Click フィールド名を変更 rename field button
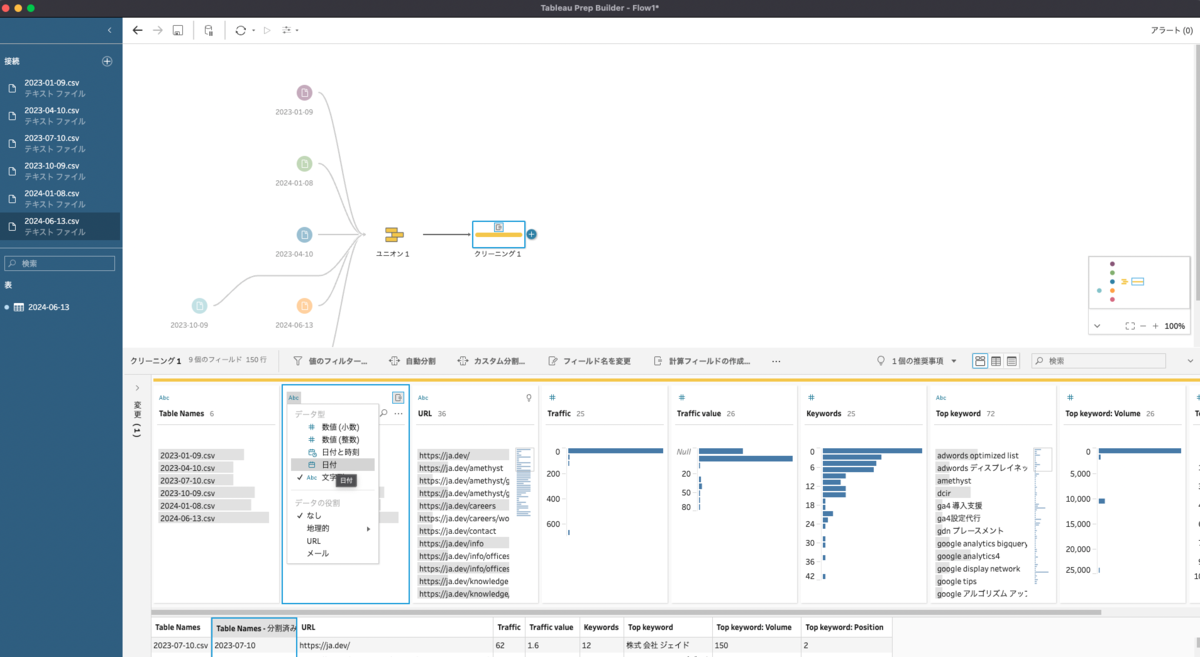This screenshot has height=657, width=1200. coord(589,361)
